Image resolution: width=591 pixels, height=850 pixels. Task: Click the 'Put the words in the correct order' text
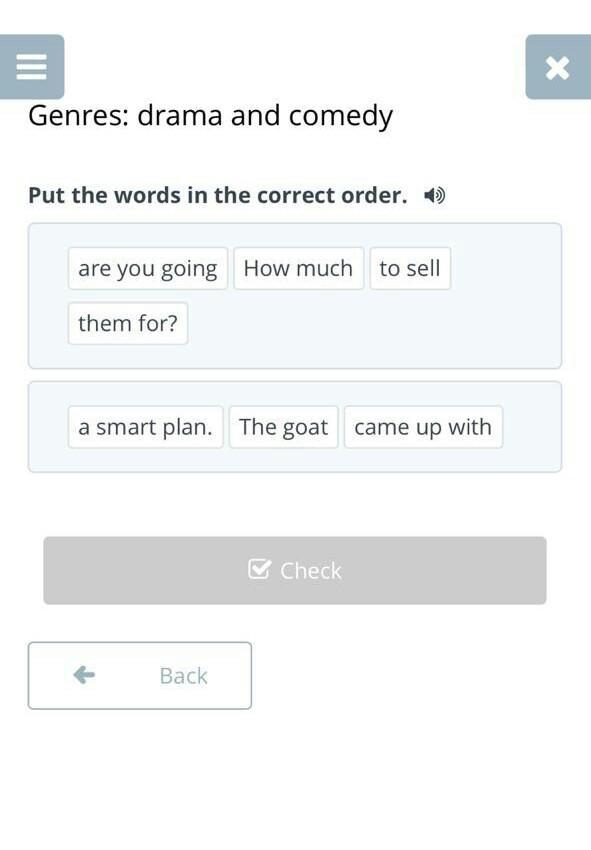217,195
